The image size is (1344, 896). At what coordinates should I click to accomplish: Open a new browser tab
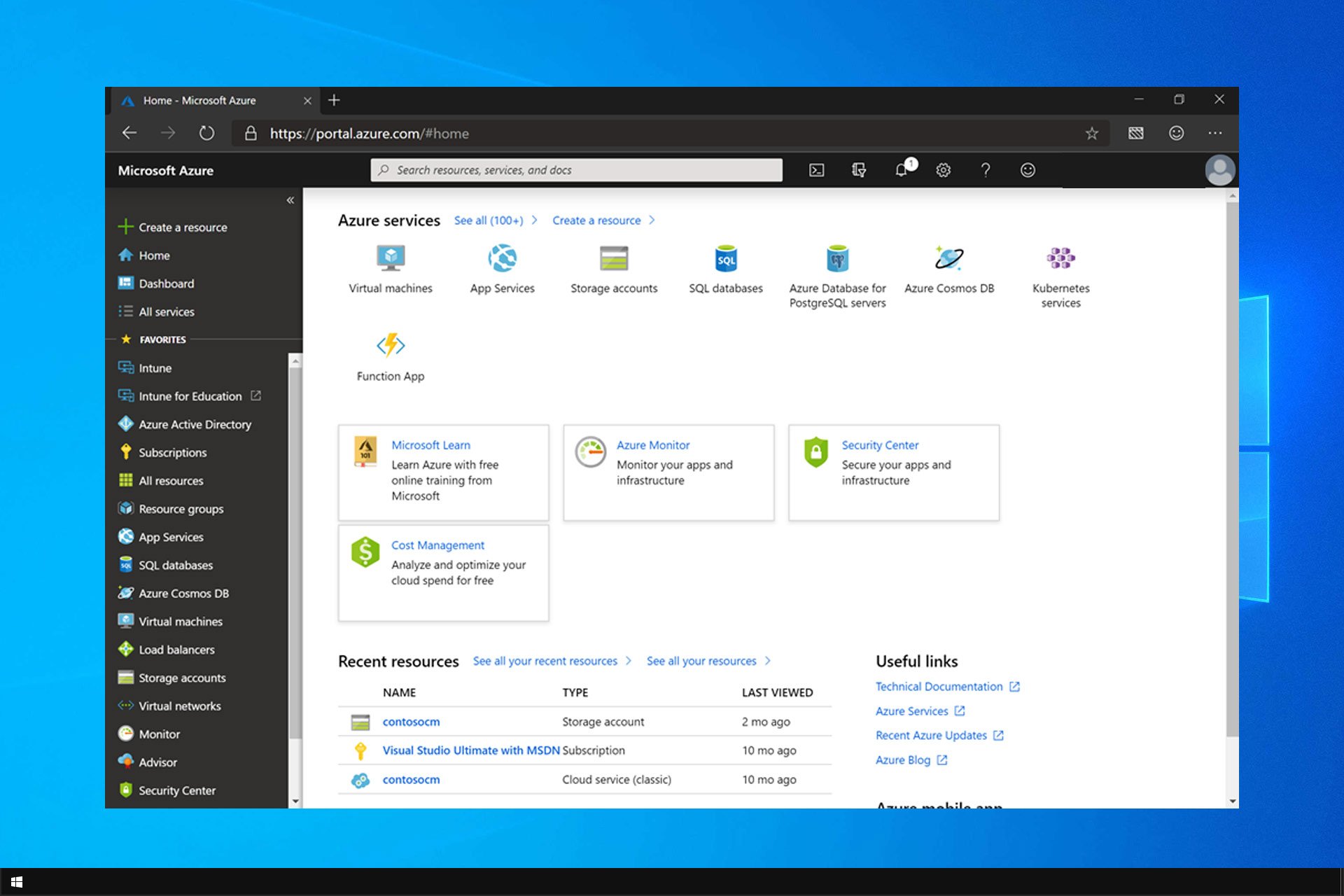coord(334,100)
